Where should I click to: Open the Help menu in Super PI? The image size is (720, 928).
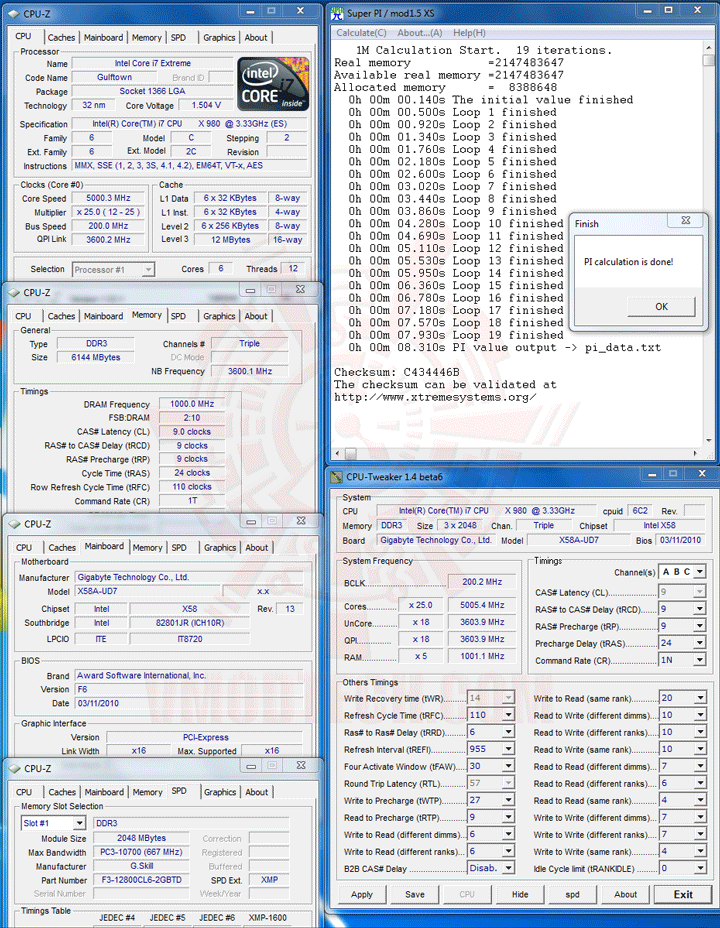469,33
